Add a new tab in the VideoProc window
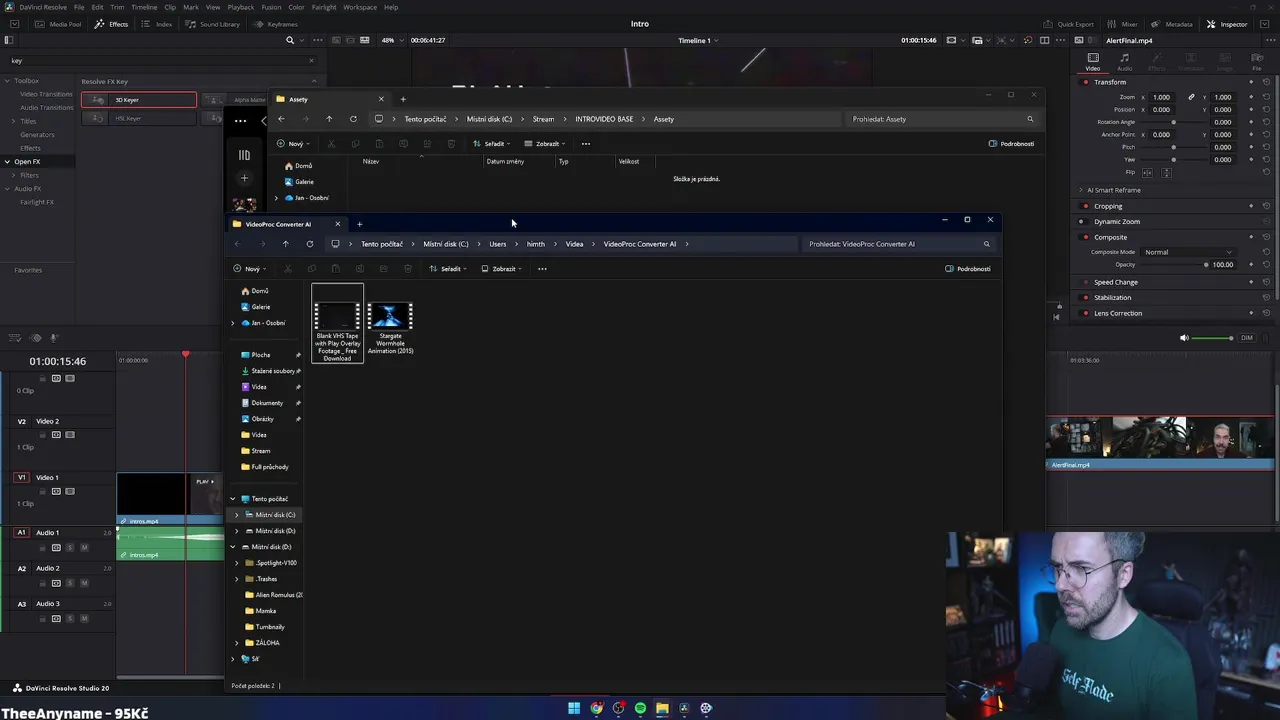 pyautogui.click(x=359, y=224)
